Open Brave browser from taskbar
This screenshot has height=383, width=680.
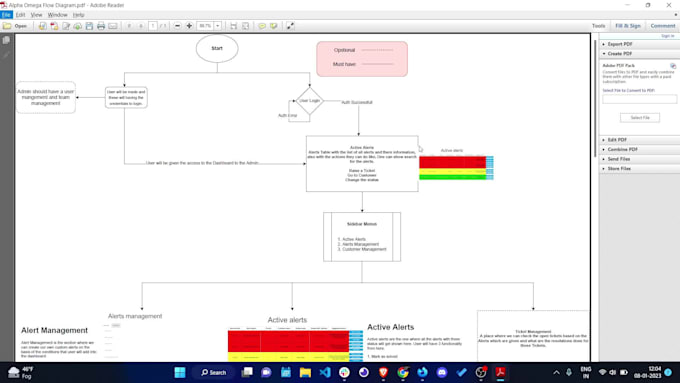click(x=383, y=373)
